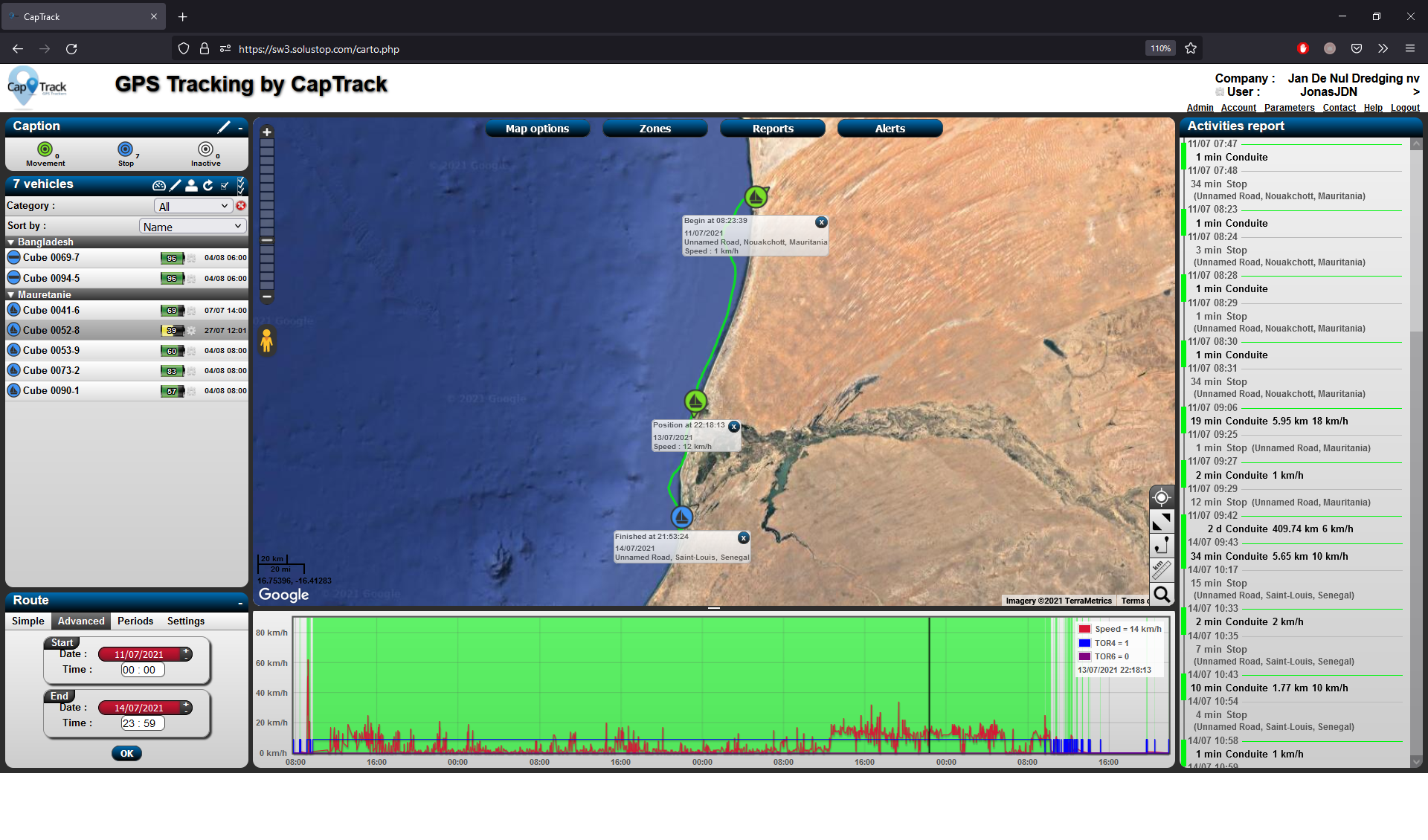Open the speedometer dashboard in vehicles header
Image resolution: width=1428 pixels, height=840 pixels.
(159, 185)
